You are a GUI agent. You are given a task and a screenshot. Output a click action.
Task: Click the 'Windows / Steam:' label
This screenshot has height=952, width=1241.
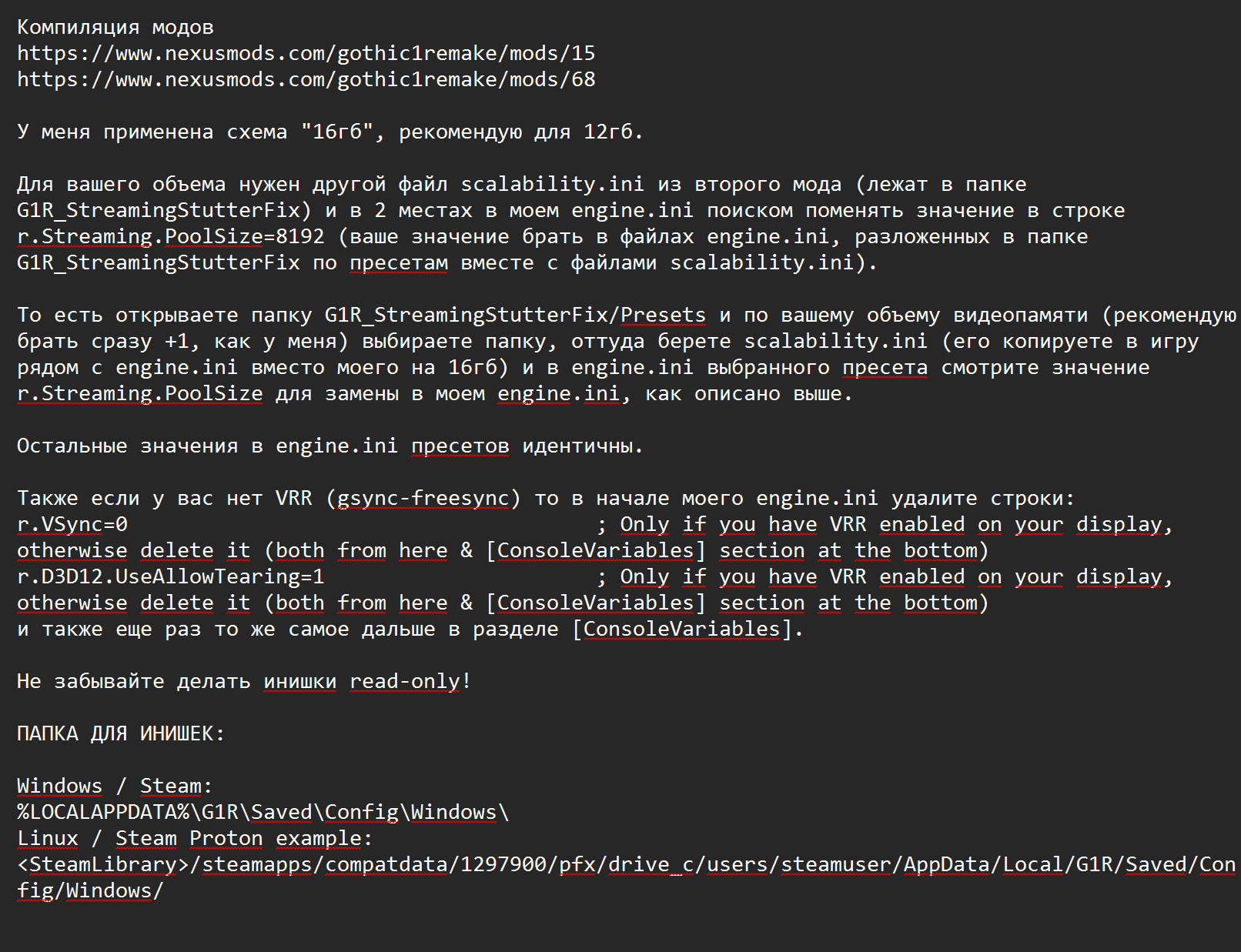(x=115, y=786)
